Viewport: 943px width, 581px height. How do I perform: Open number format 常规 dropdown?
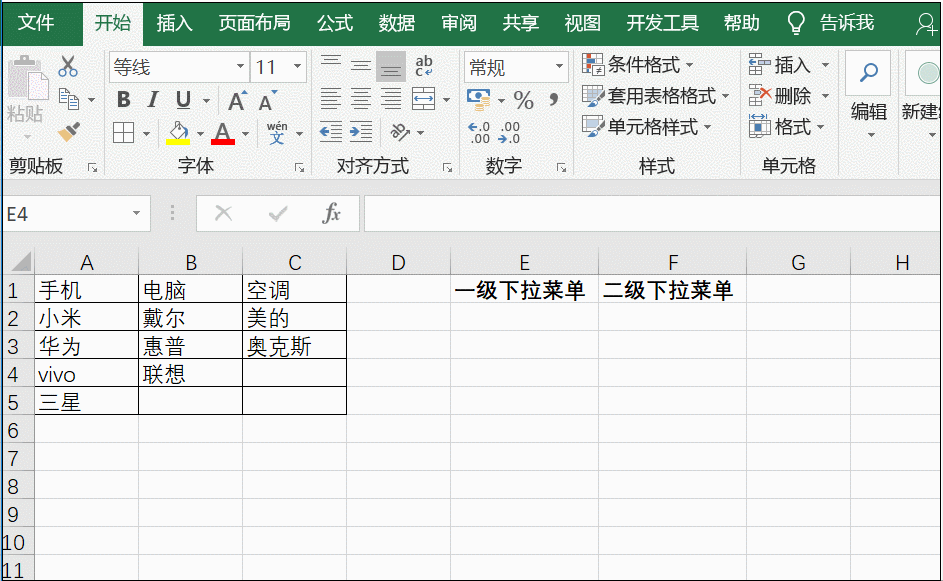559,66
